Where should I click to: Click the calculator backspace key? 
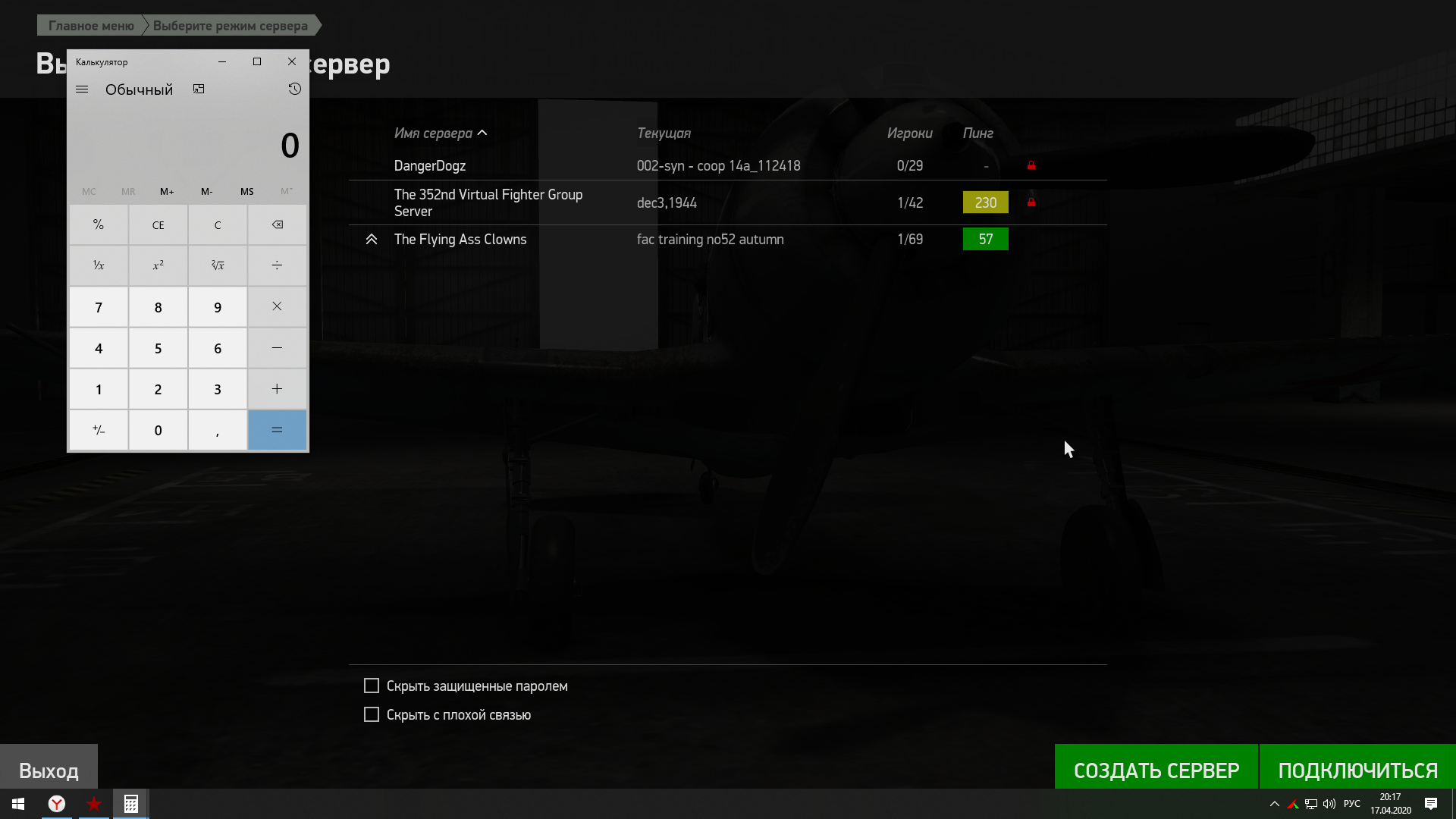(278, 224)
